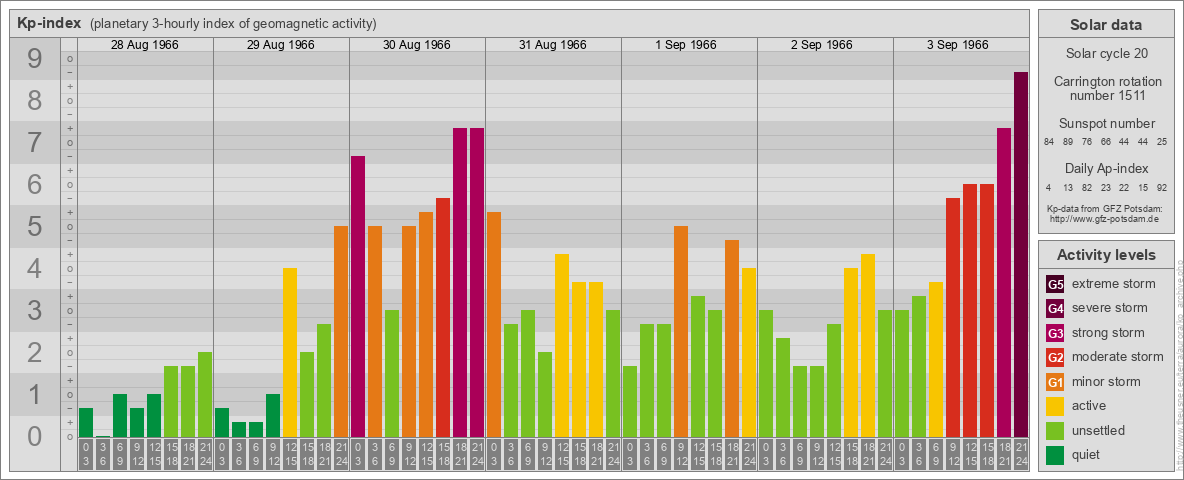1184x480 pixels.
Task: Click the 'unsettled' legend label
Action: click(1099, 430)
